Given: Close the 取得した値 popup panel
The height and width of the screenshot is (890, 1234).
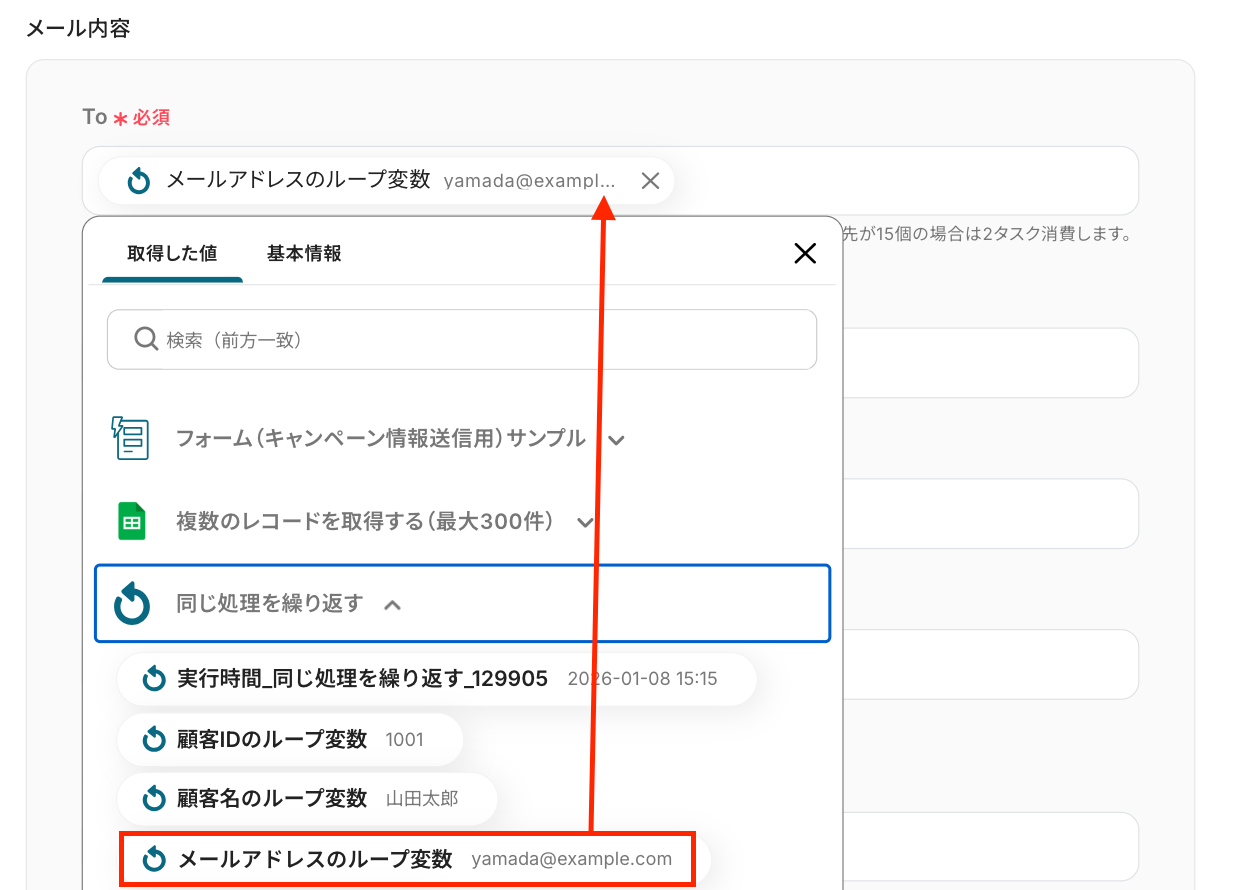Looking at the screenshot, I should click(805, 253).
